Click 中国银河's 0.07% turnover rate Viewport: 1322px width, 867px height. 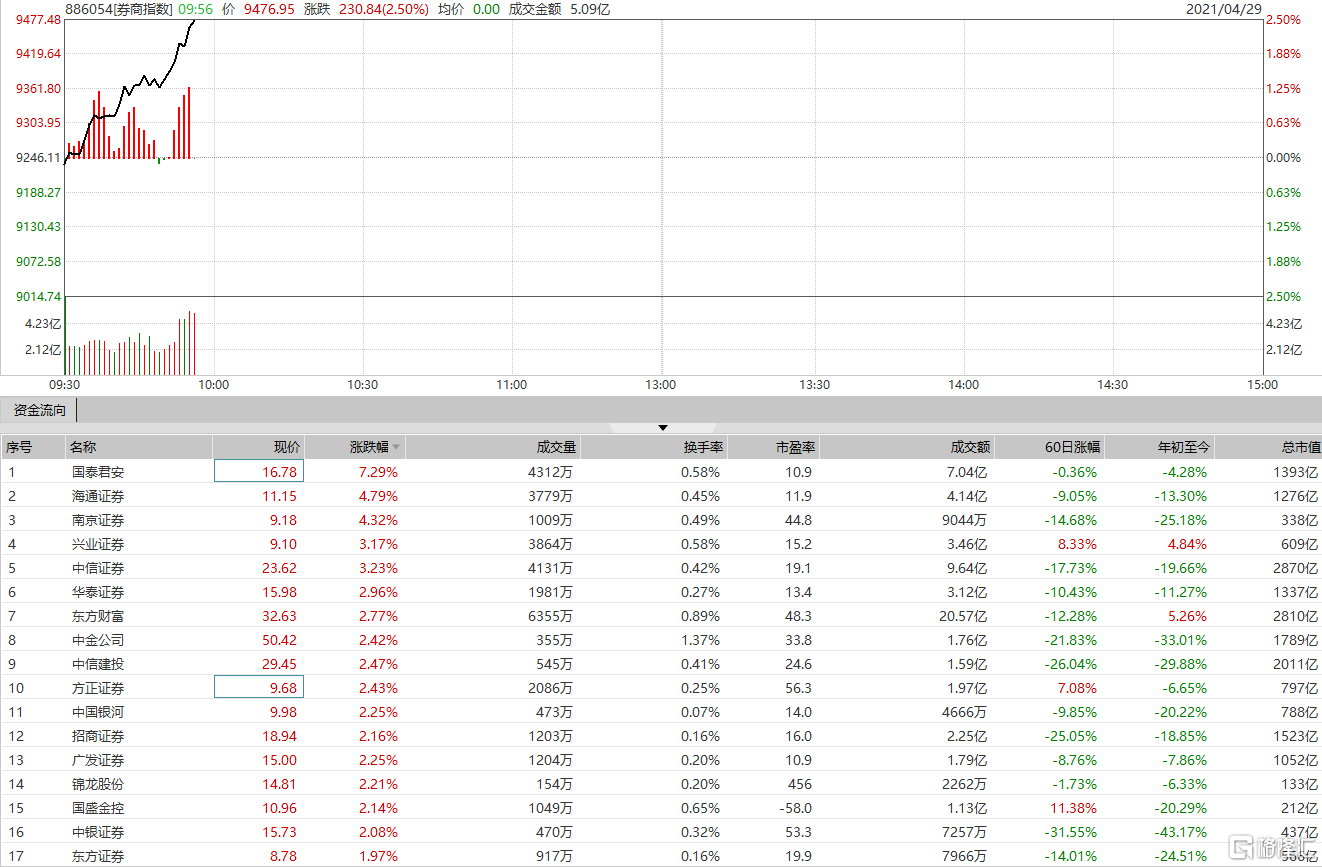(x=701, y=712)
